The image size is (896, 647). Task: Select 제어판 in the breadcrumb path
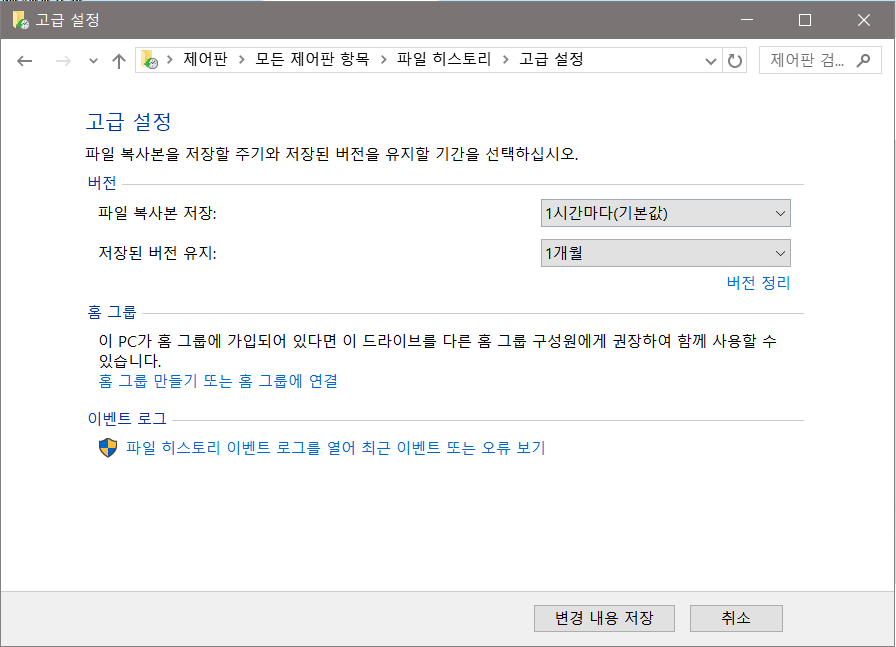[204, 60]
